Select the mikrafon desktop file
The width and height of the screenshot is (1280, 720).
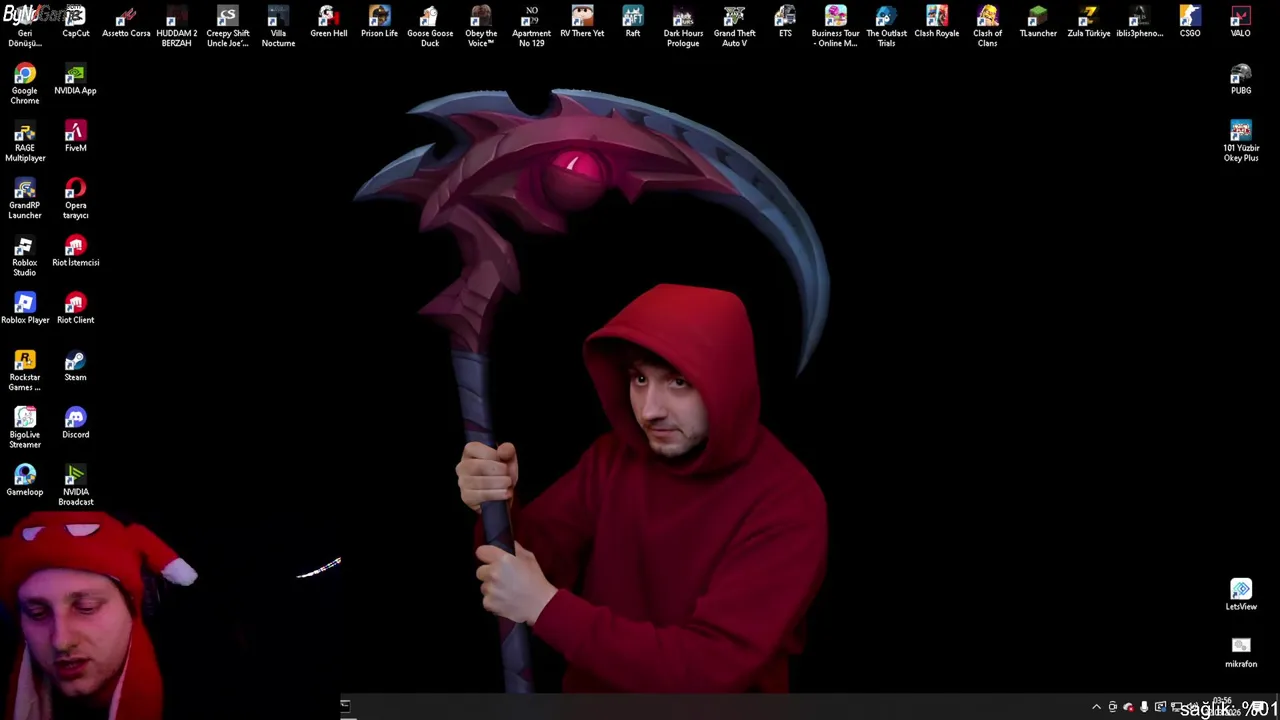[1241, 652]
